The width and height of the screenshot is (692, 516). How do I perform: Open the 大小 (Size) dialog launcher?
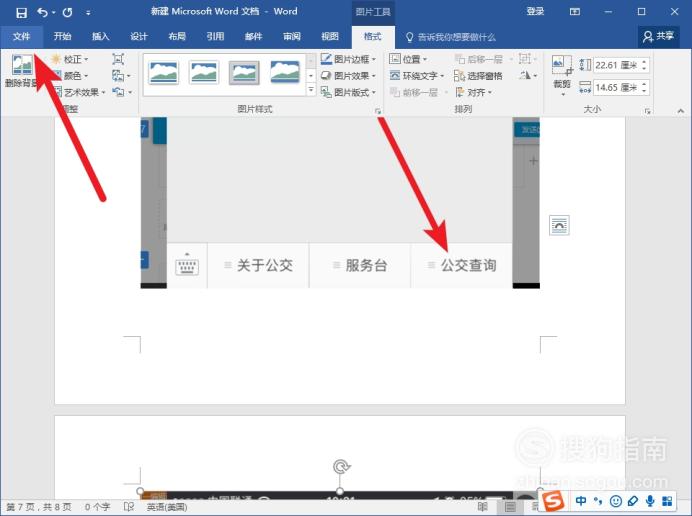pyautogui.click(x=647, y=111)
